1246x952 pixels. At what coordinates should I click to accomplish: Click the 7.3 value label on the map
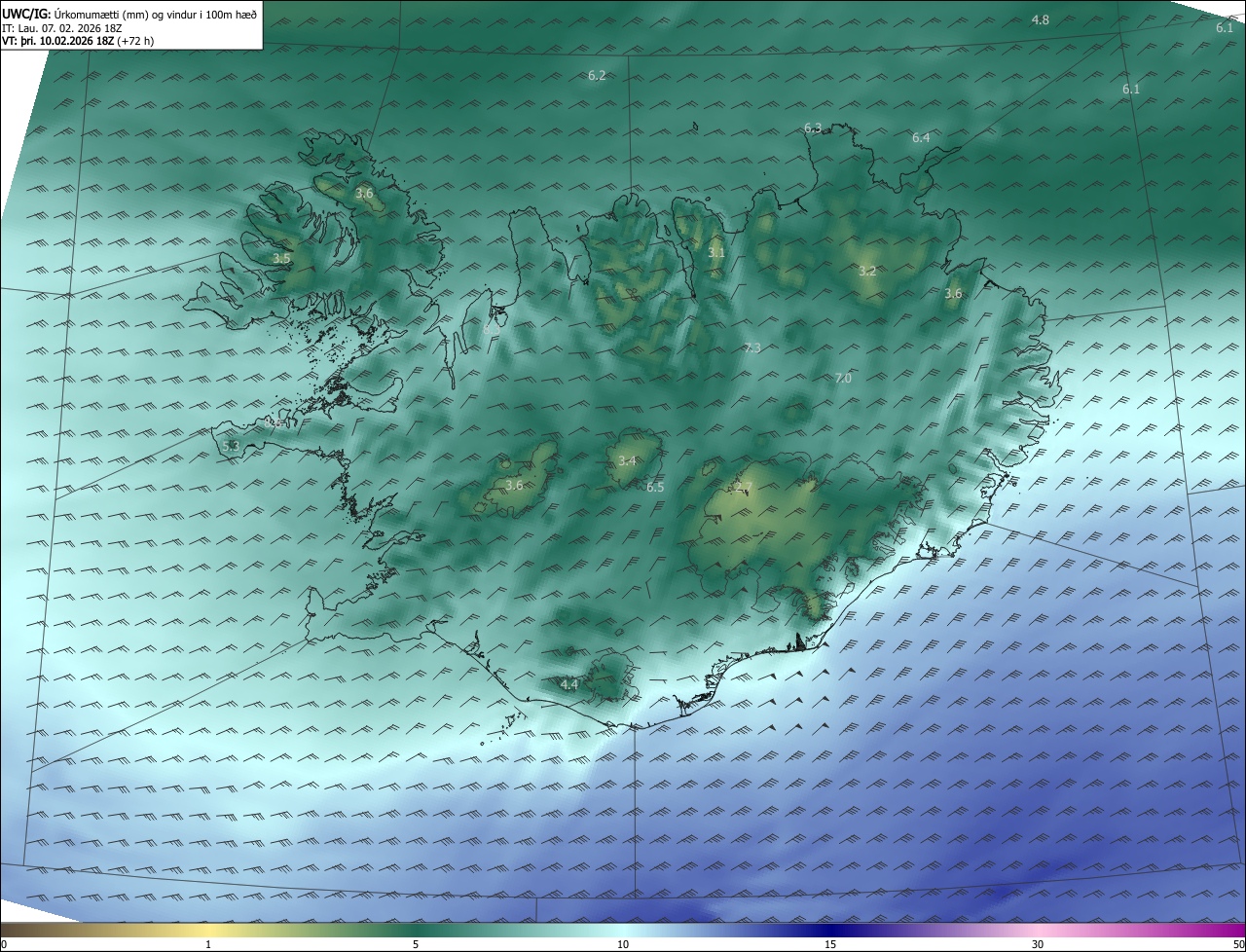tap(752, 348)
